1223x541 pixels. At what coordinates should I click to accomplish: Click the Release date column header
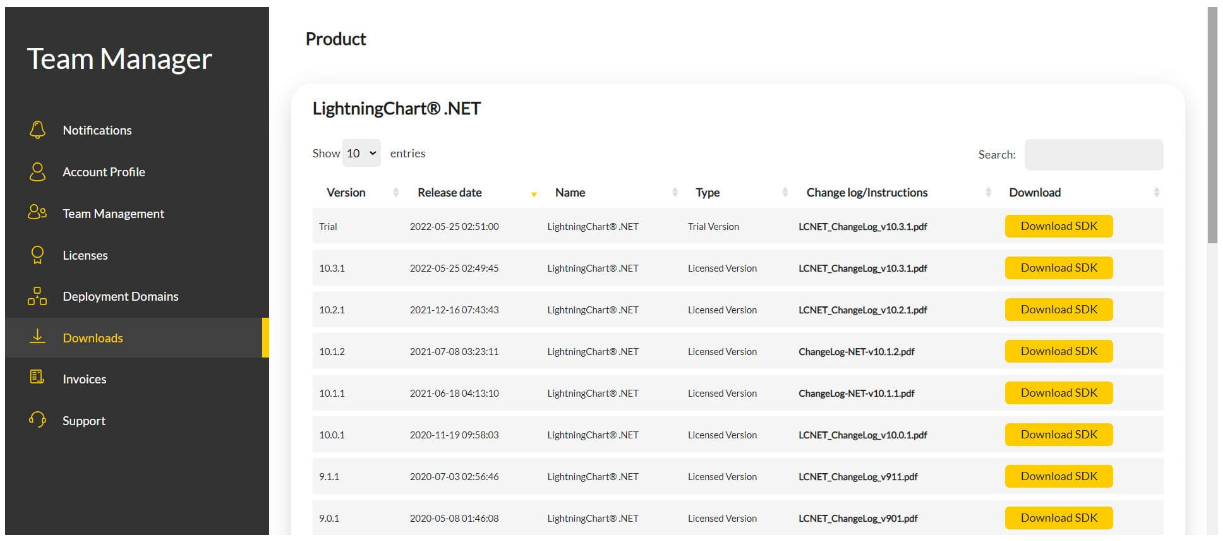[x=449, y=193]
